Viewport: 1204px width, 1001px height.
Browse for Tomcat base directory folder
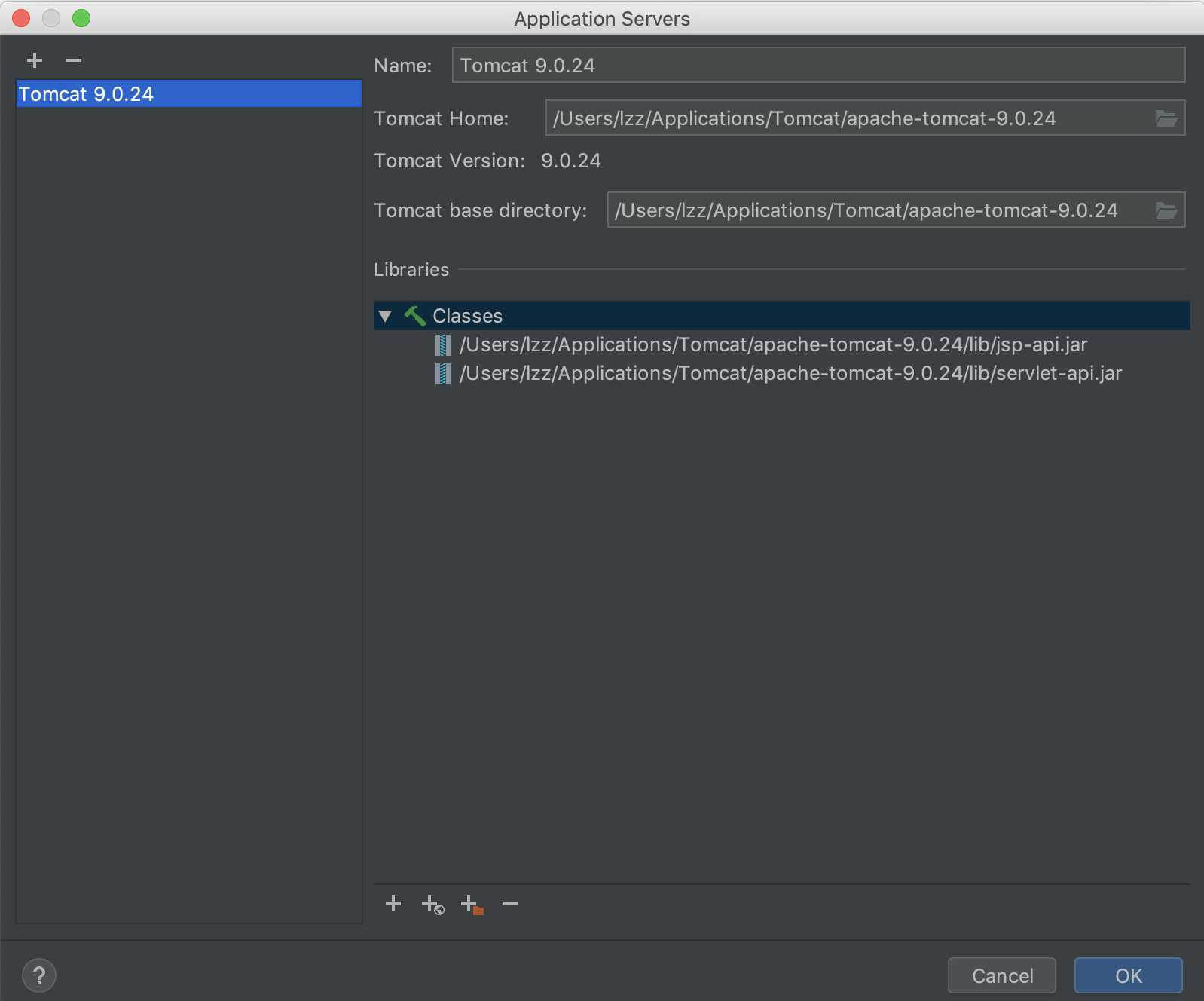click(1166, 210)
